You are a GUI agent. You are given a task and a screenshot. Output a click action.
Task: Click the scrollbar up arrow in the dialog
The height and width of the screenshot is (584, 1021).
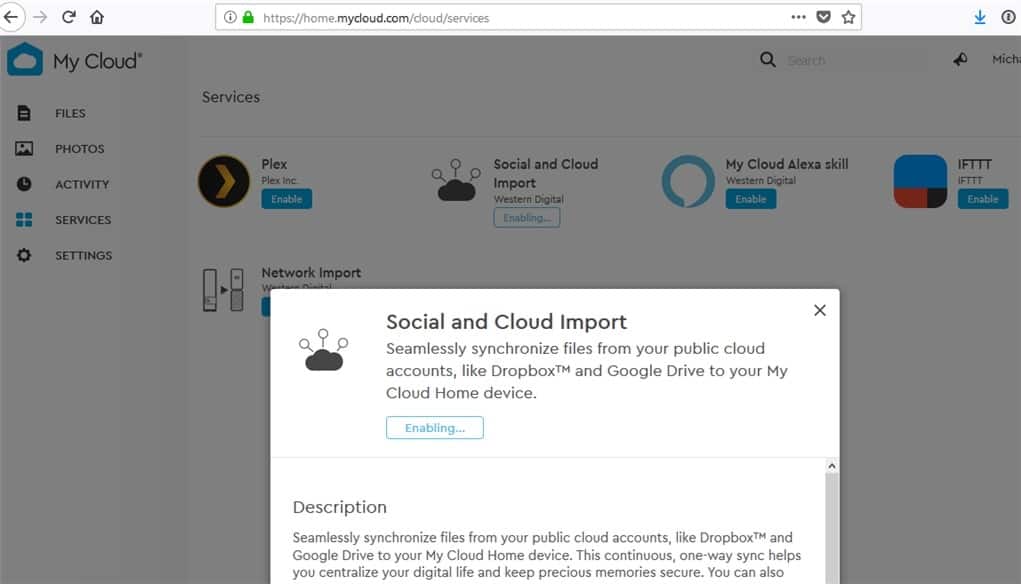click(832, 466)
